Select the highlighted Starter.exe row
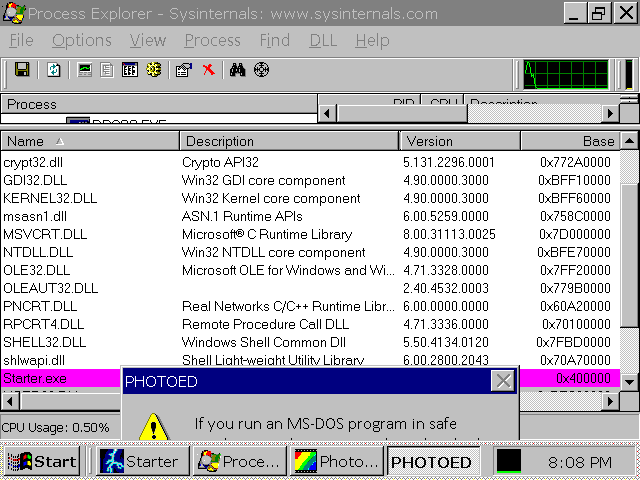Viewport: 640px width, 480px height. (61, 378)
